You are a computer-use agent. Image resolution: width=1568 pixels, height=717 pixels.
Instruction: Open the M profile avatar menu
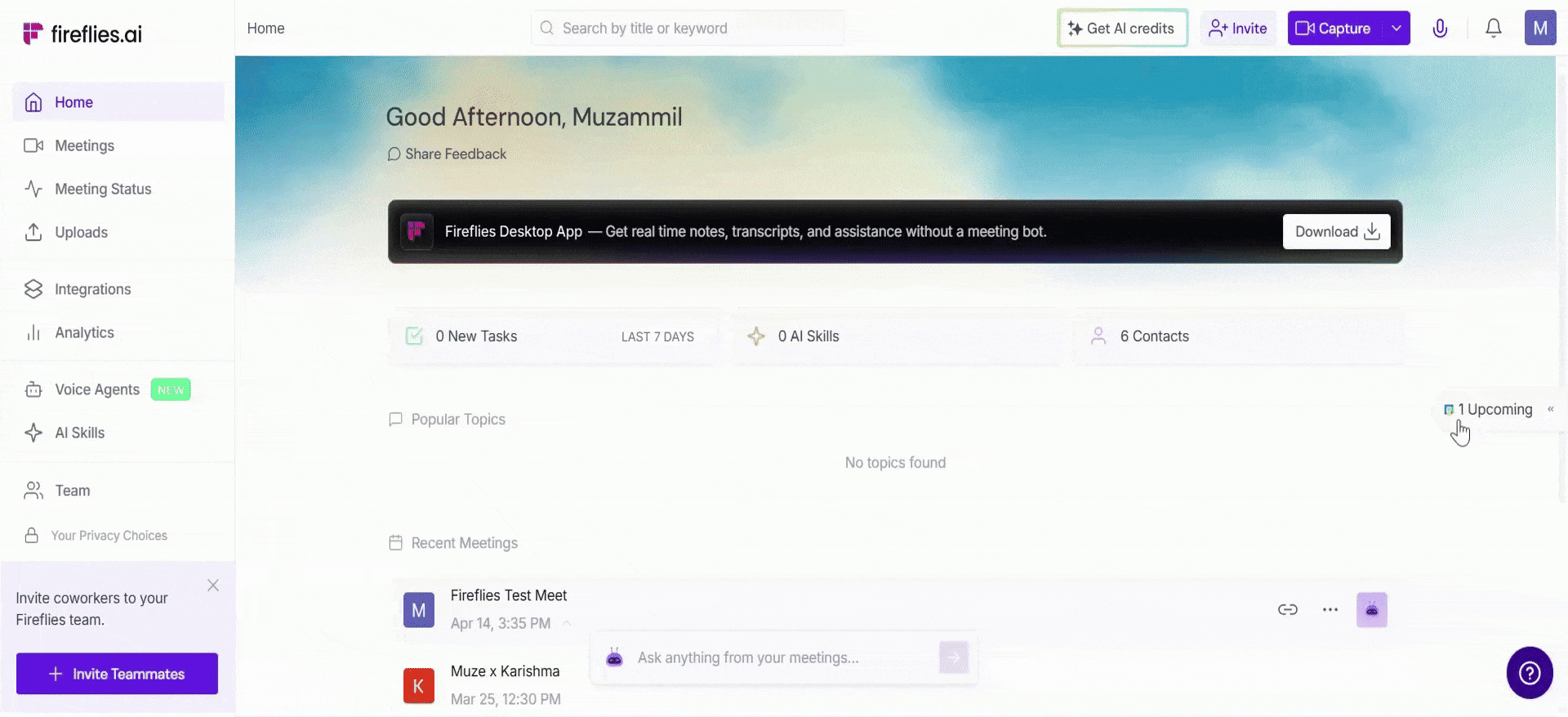1540,28
